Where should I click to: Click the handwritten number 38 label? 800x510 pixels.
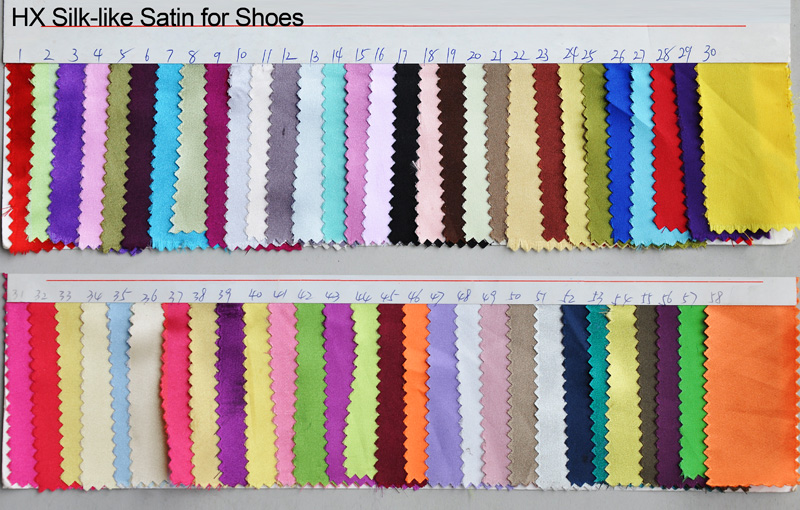click(x=199, y=295)
